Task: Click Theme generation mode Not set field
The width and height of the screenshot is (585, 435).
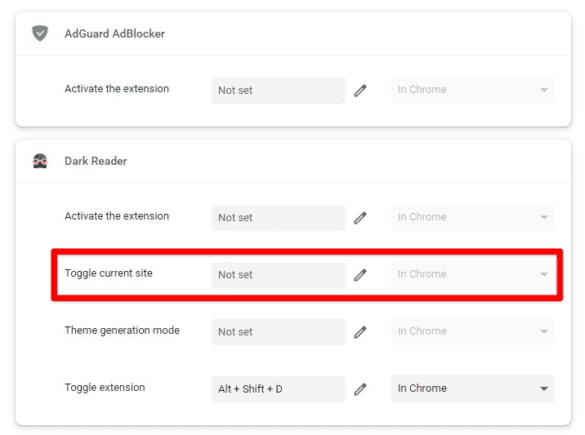Action: pyautogui.click(x=278, y=332)
